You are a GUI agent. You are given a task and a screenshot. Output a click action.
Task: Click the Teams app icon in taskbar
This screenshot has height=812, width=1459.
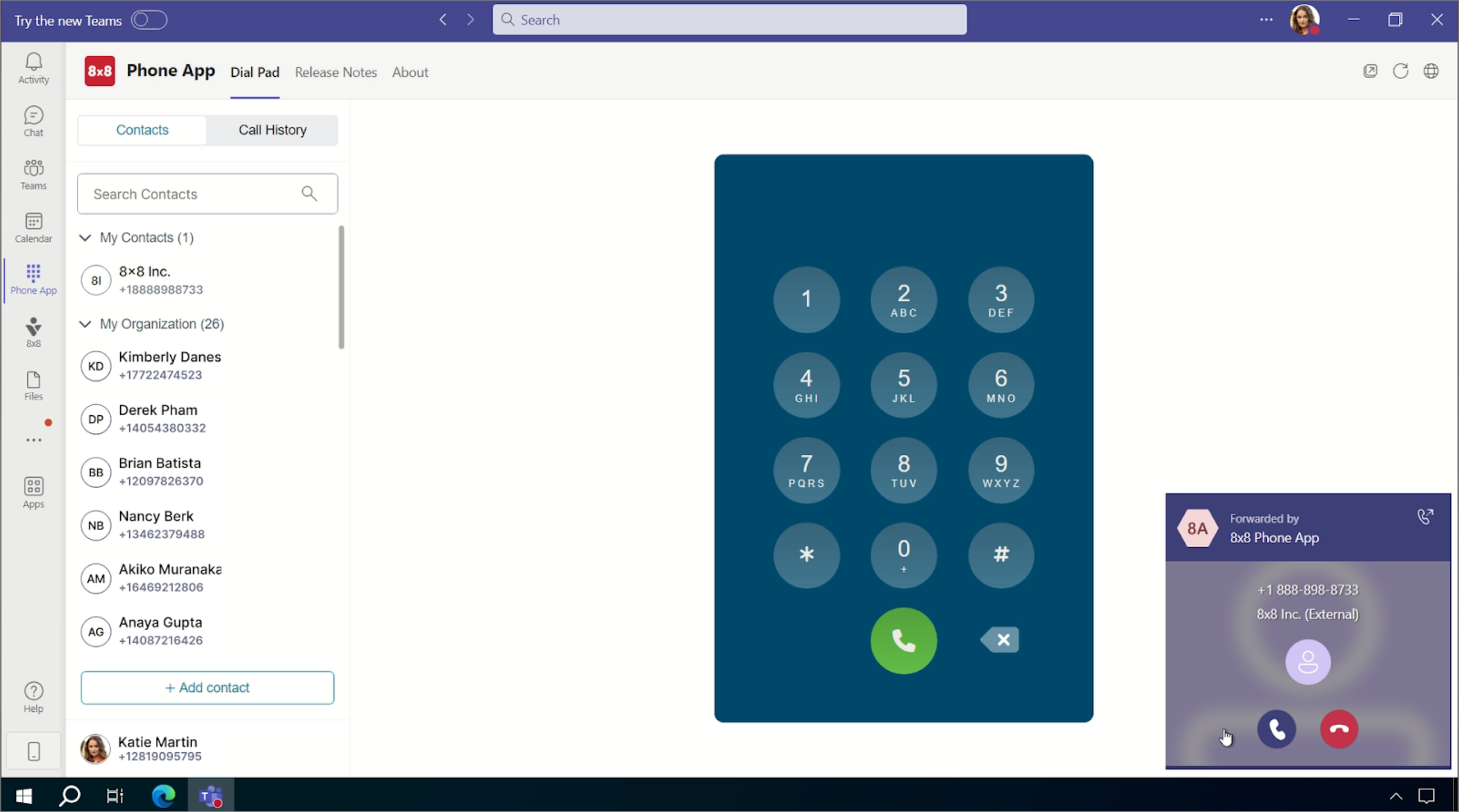210,795
